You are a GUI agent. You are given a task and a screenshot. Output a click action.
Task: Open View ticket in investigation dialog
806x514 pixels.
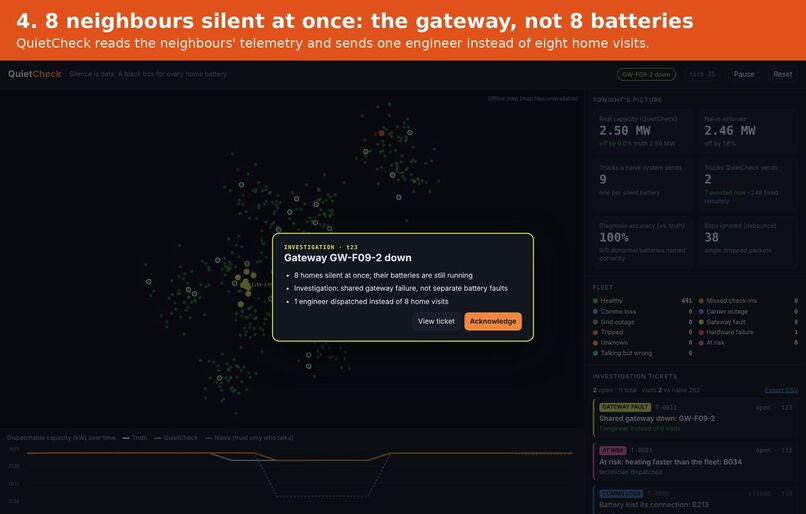point(436,321)
